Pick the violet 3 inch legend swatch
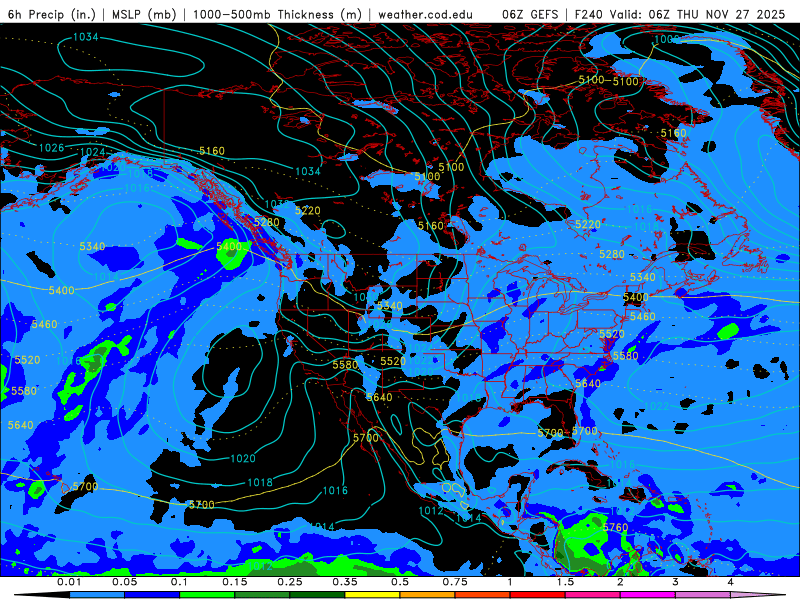Image resolution: width=800 pixels, height=600 pixels. 703,595
